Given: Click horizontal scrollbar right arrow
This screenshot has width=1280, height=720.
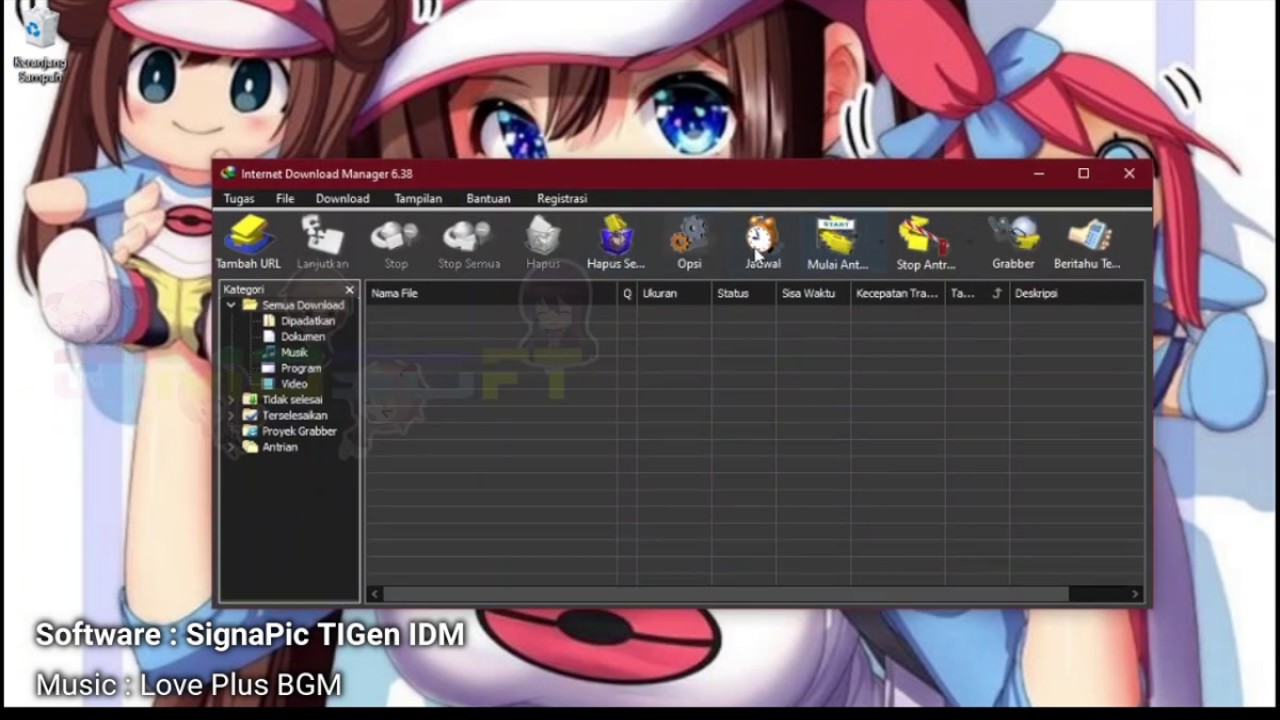Looking at the screenshot, I should tap(1135, 594).
